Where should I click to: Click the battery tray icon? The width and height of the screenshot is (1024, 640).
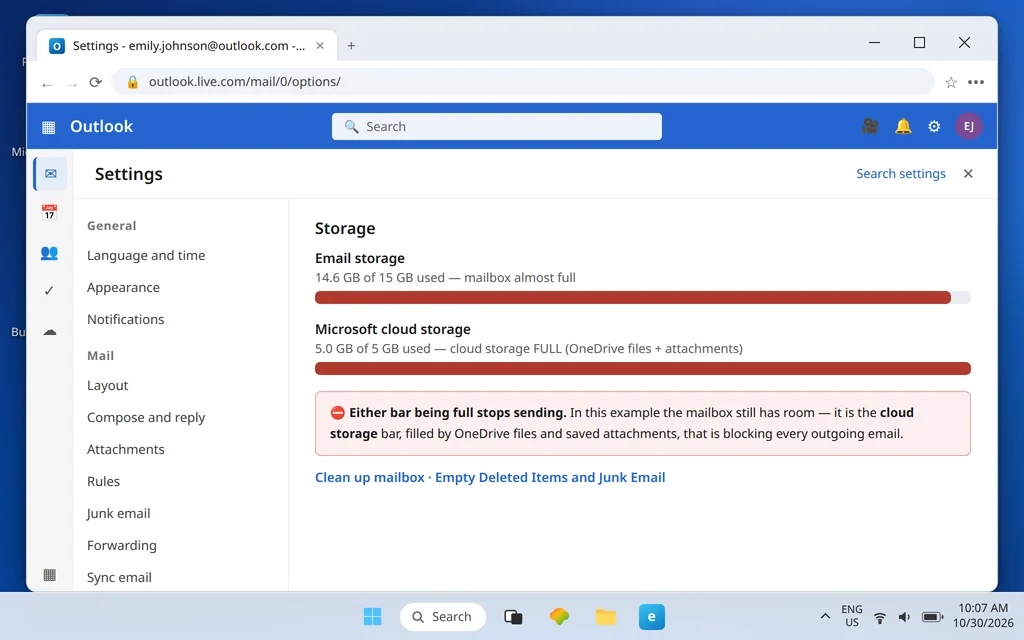click(x=932, y=616)
